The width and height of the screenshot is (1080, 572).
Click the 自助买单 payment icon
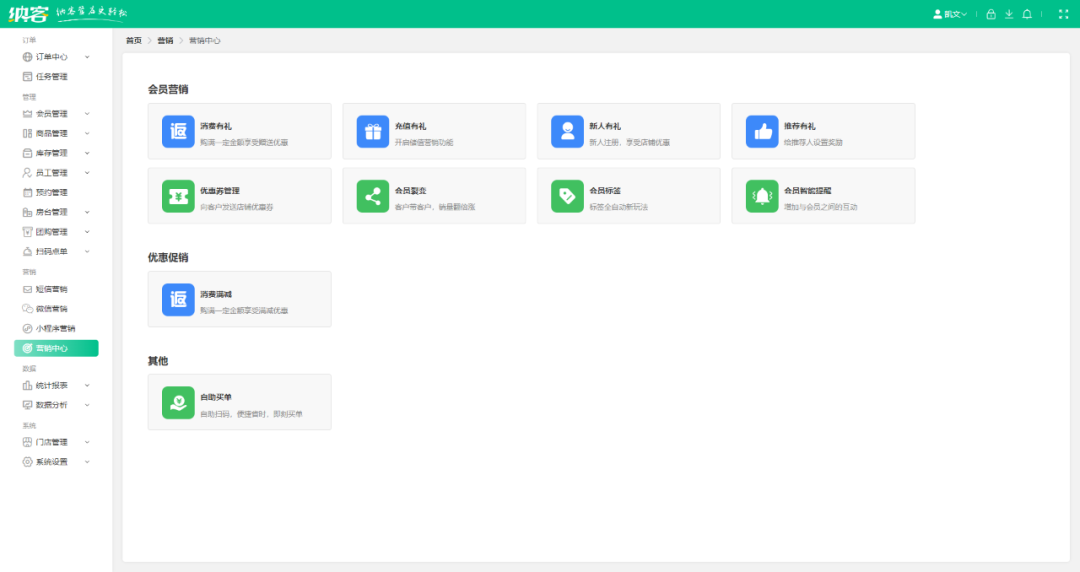point(178,402)
